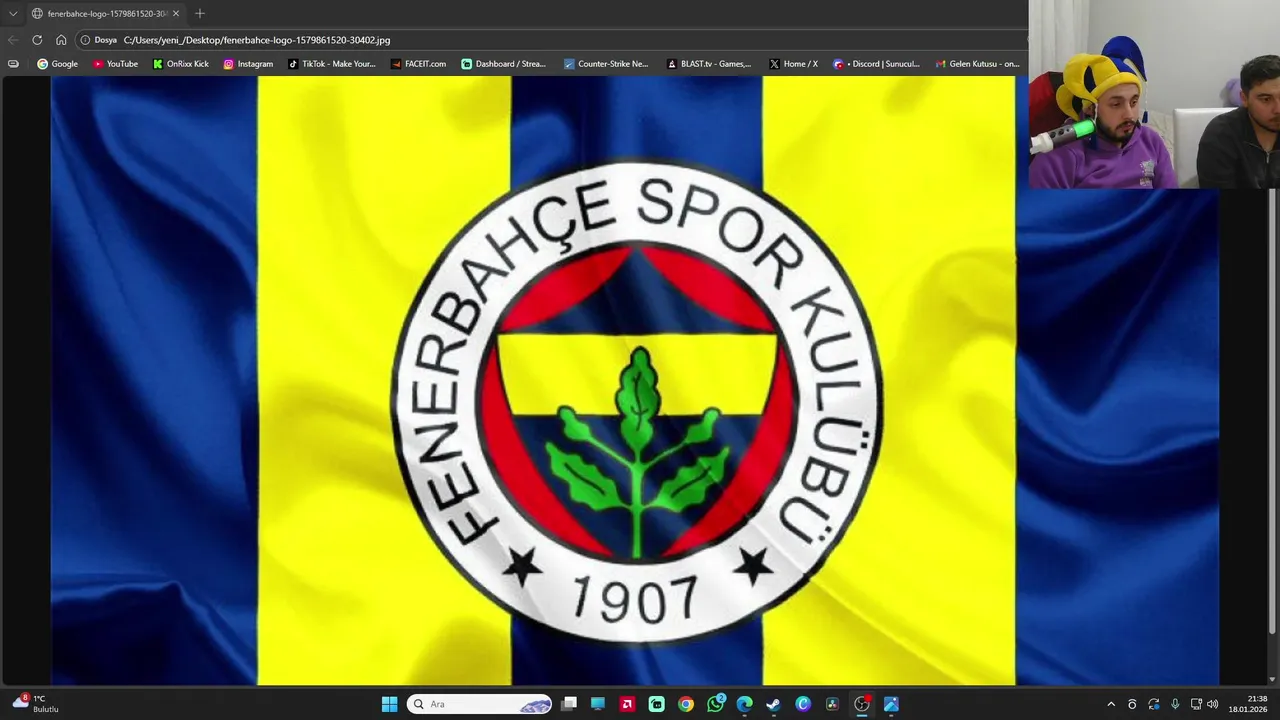Viewport: 1280px width, 720px height.
Task: Open the Windows Start menu
Action: 389,704
